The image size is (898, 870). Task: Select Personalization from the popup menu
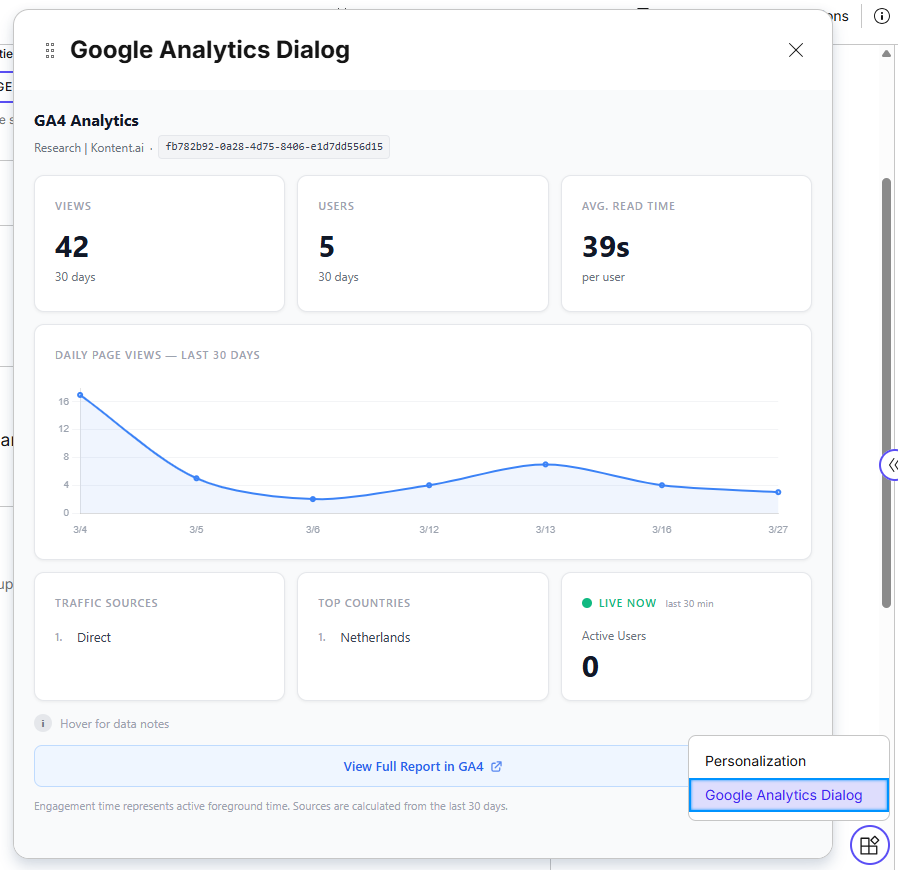[755, 761]
